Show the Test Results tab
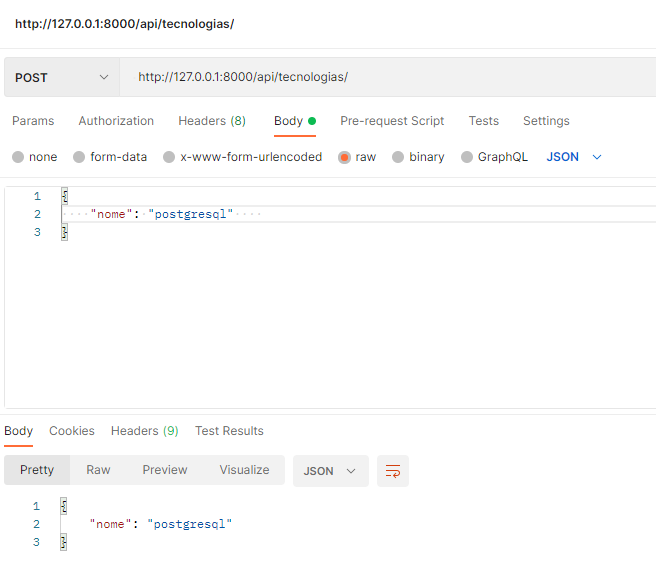 (229, 431)
